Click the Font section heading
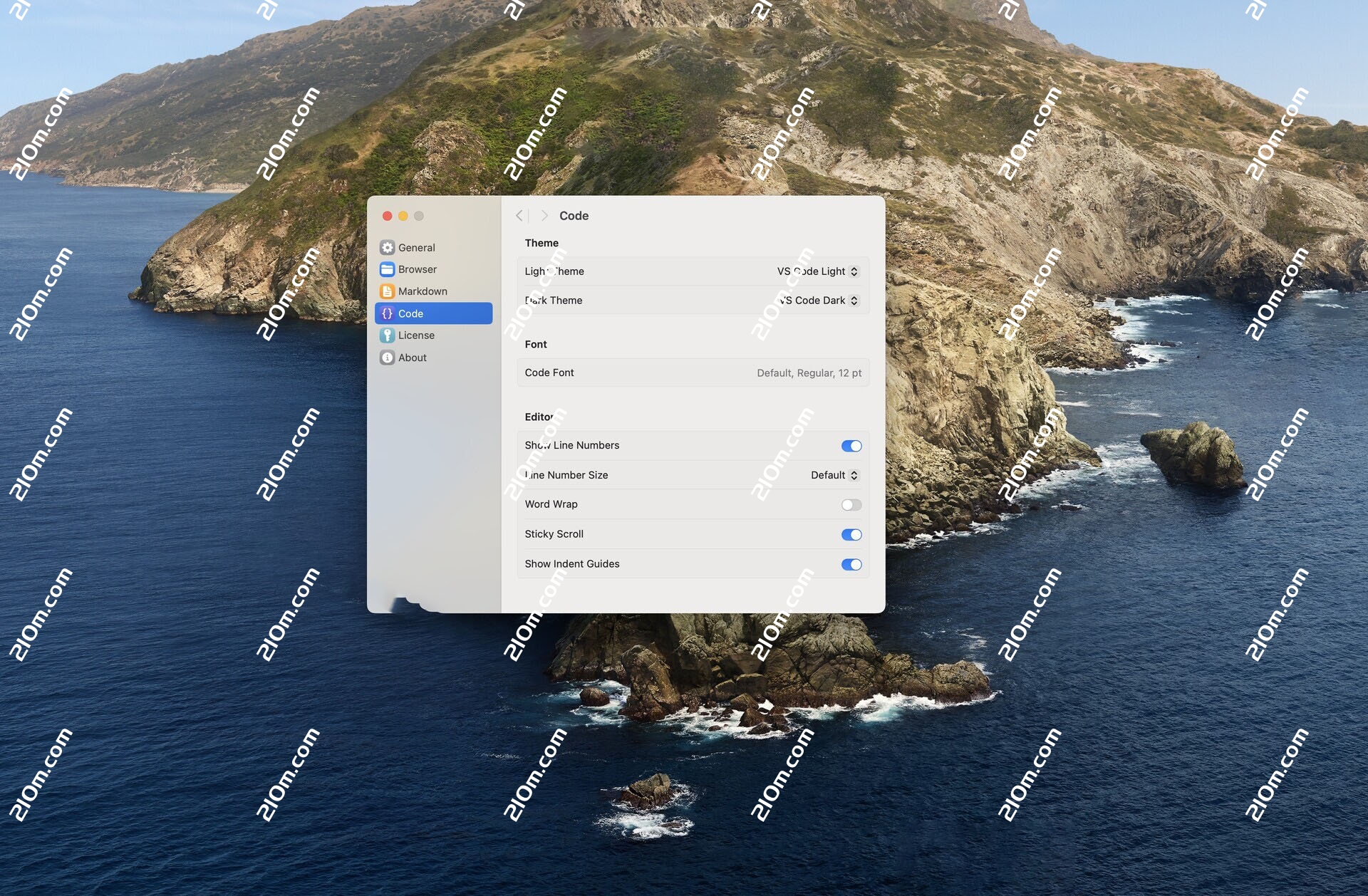 (536, 344)
